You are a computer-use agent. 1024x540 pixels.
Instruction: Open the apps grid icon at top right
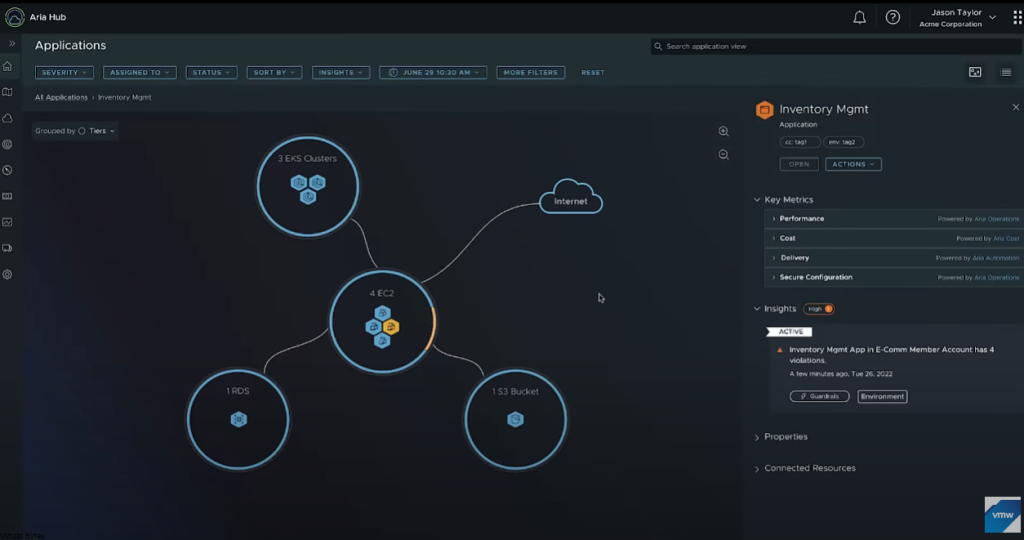(1017, 18)
